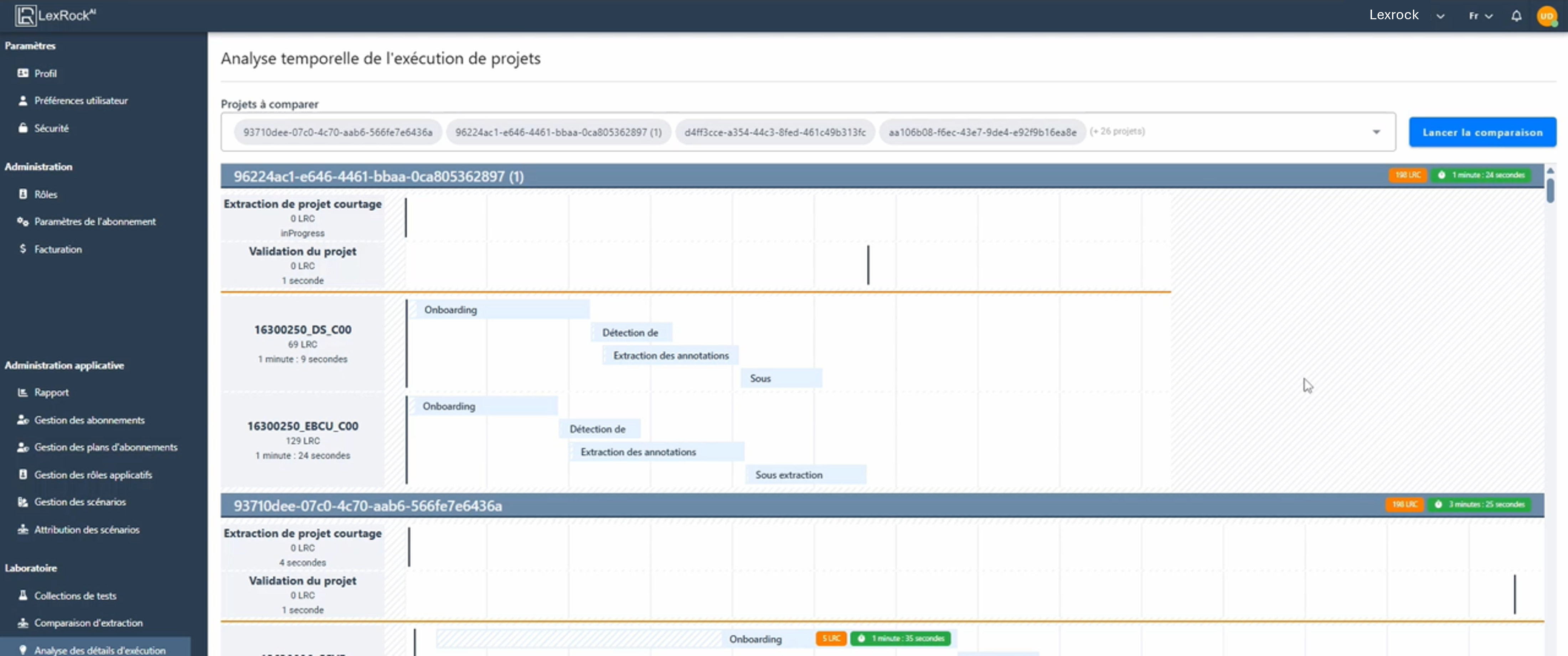Click the Préférences utilisateur person icon
This screenshot has height=656, width=1568.
tap(23, 100)
